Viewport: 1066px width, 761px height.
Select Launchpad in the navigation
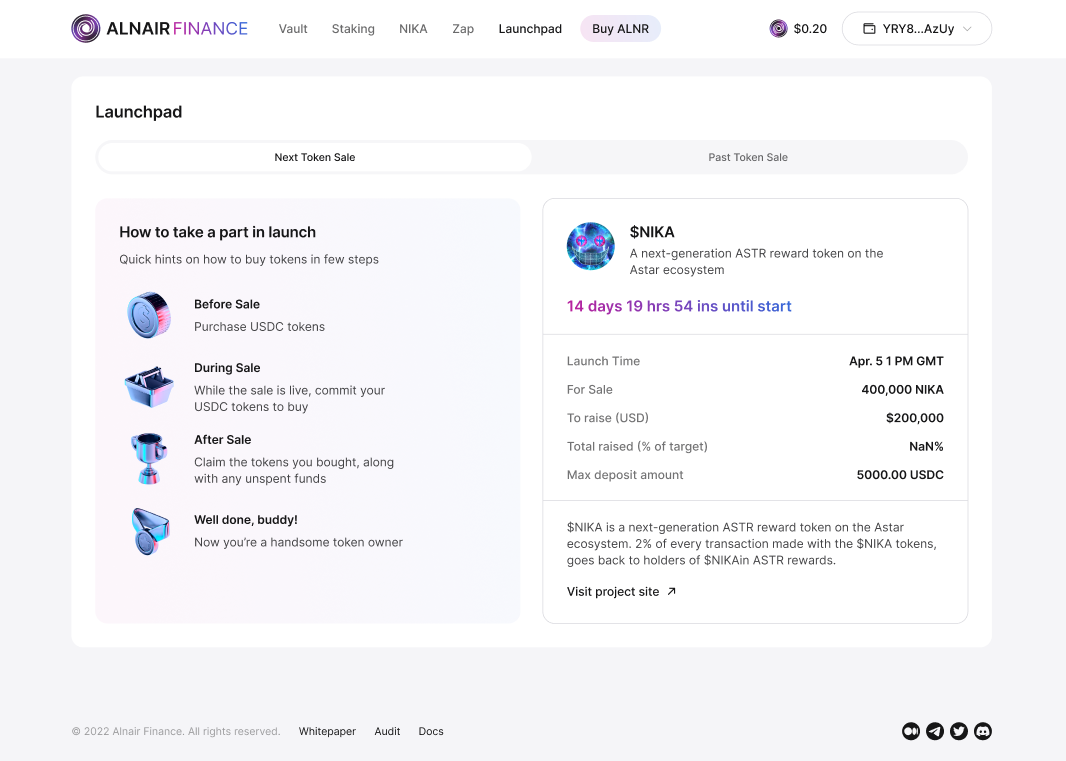[530, 29]
